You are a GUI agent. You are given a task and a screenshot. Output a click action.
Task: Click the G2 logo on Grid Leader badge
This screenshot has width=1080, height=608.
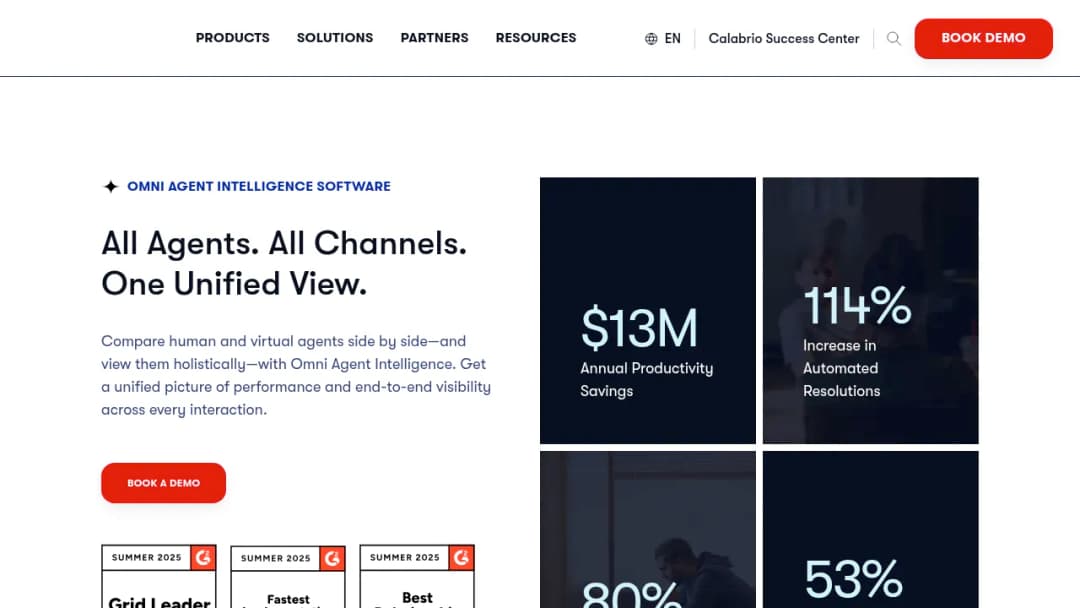[203, 557]
